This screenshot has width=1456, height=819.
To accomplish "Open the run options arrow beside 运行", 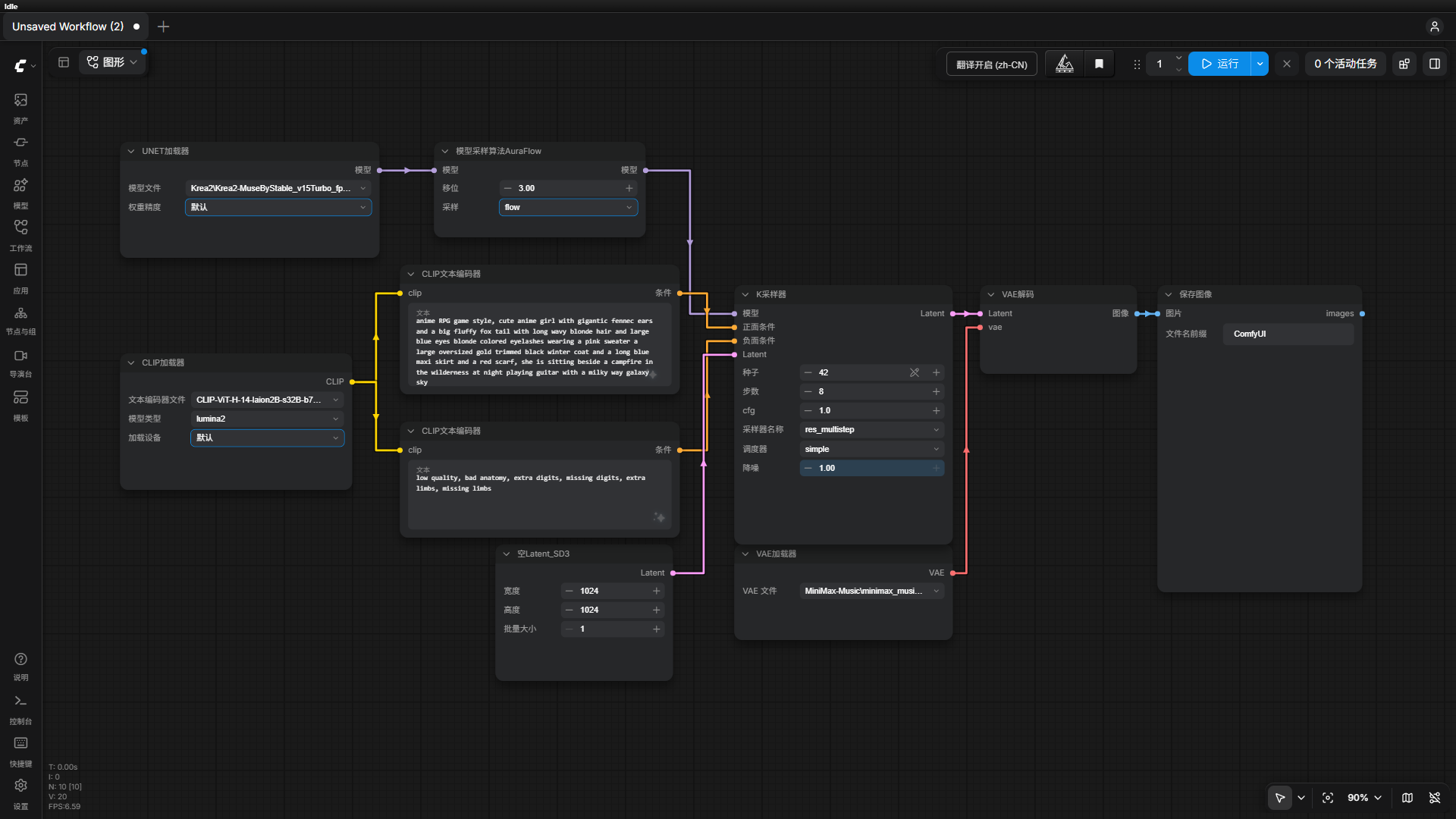I will (1260, 64).
